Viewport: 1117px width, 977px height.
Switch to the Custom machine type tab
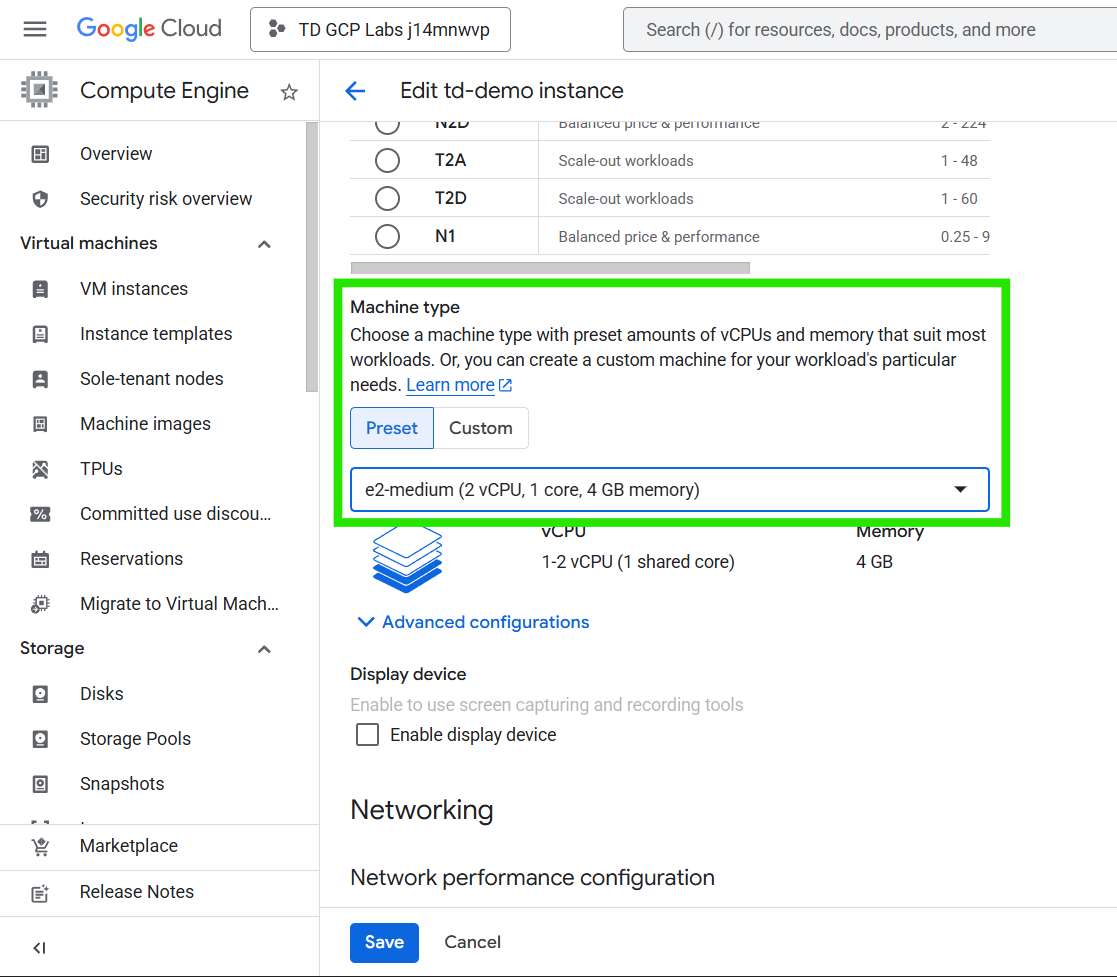tap(480, 428)
